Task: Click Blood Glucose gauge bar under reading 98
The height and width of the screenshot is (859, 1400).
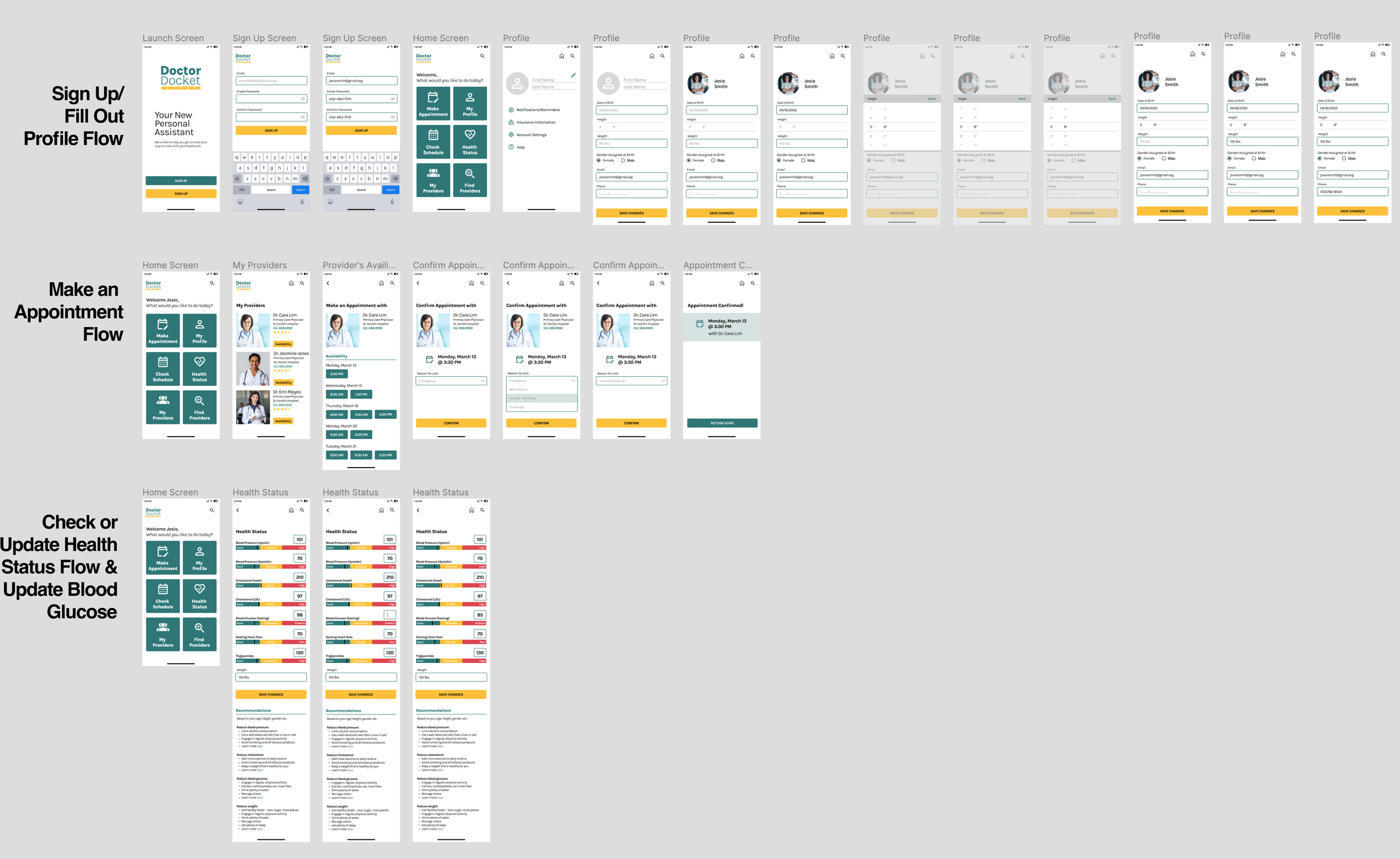Action: tap(270, 623)
